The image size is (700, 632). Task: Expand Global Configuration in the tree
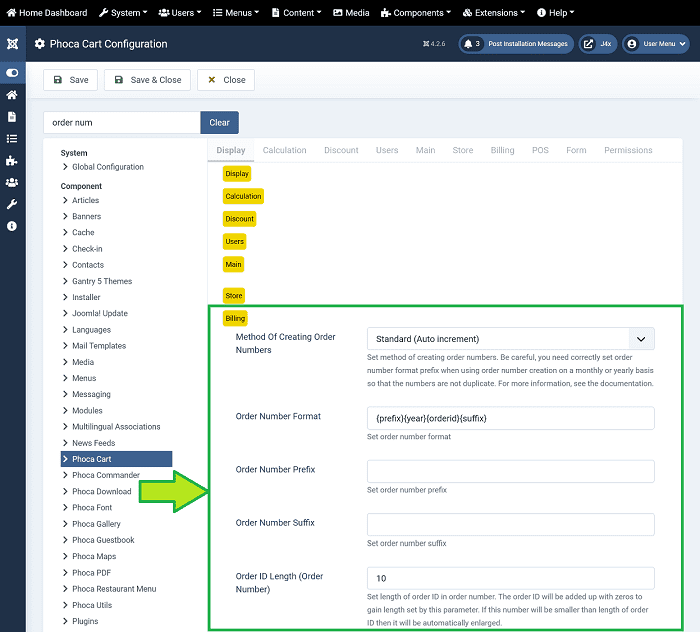pyautogui.click(x=107, y=167)
